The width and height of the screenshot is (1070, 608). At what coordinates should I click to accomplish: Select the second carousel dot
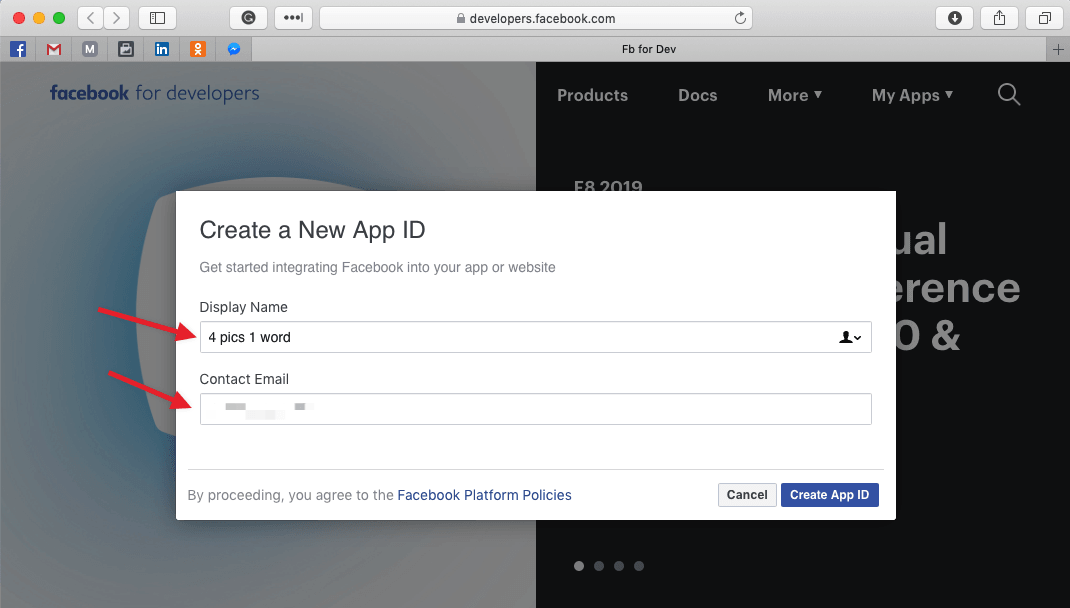[x=599, y=566]
